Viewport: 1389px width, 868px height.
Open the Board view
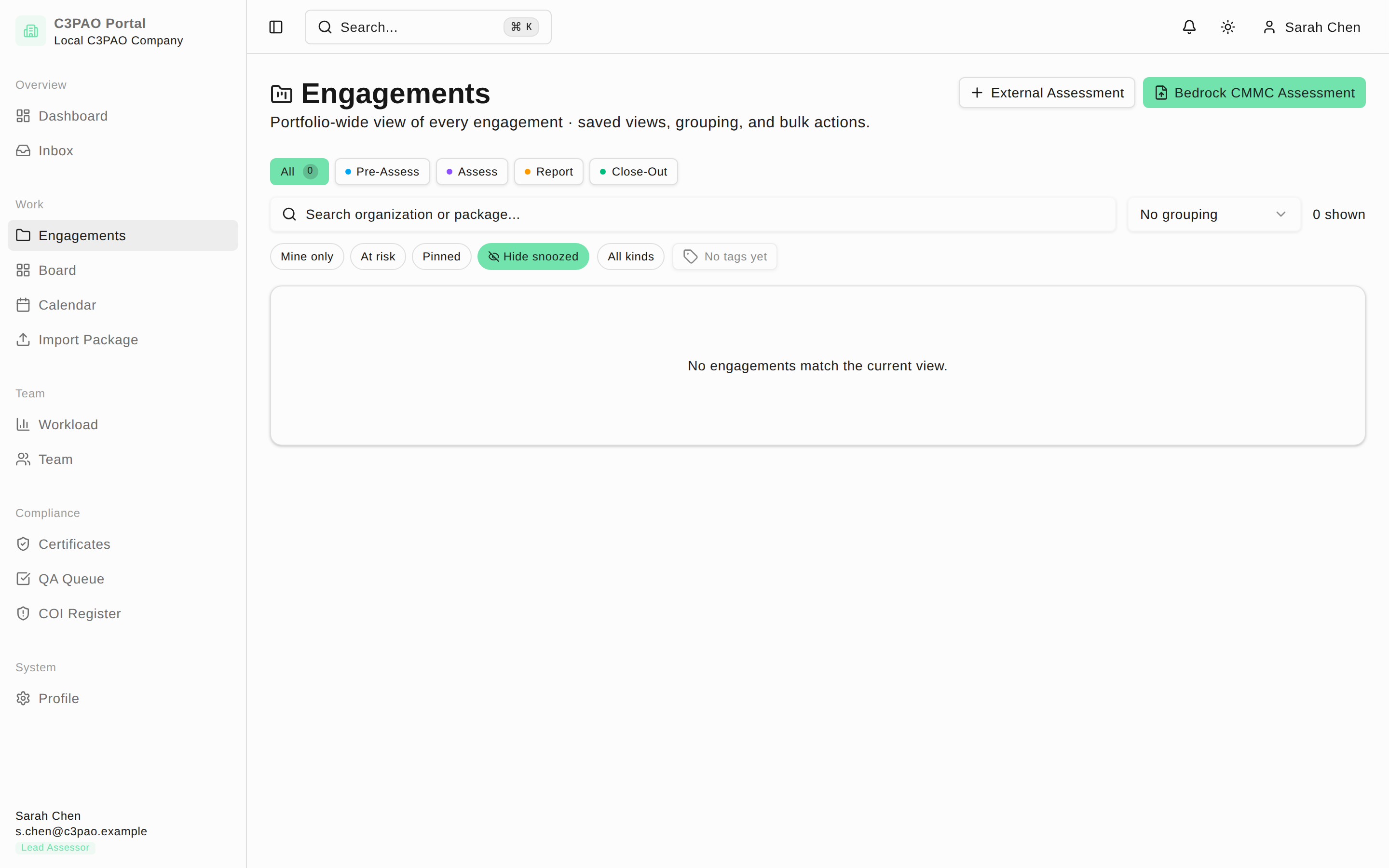pyautogui.click(x=123, y=270)
